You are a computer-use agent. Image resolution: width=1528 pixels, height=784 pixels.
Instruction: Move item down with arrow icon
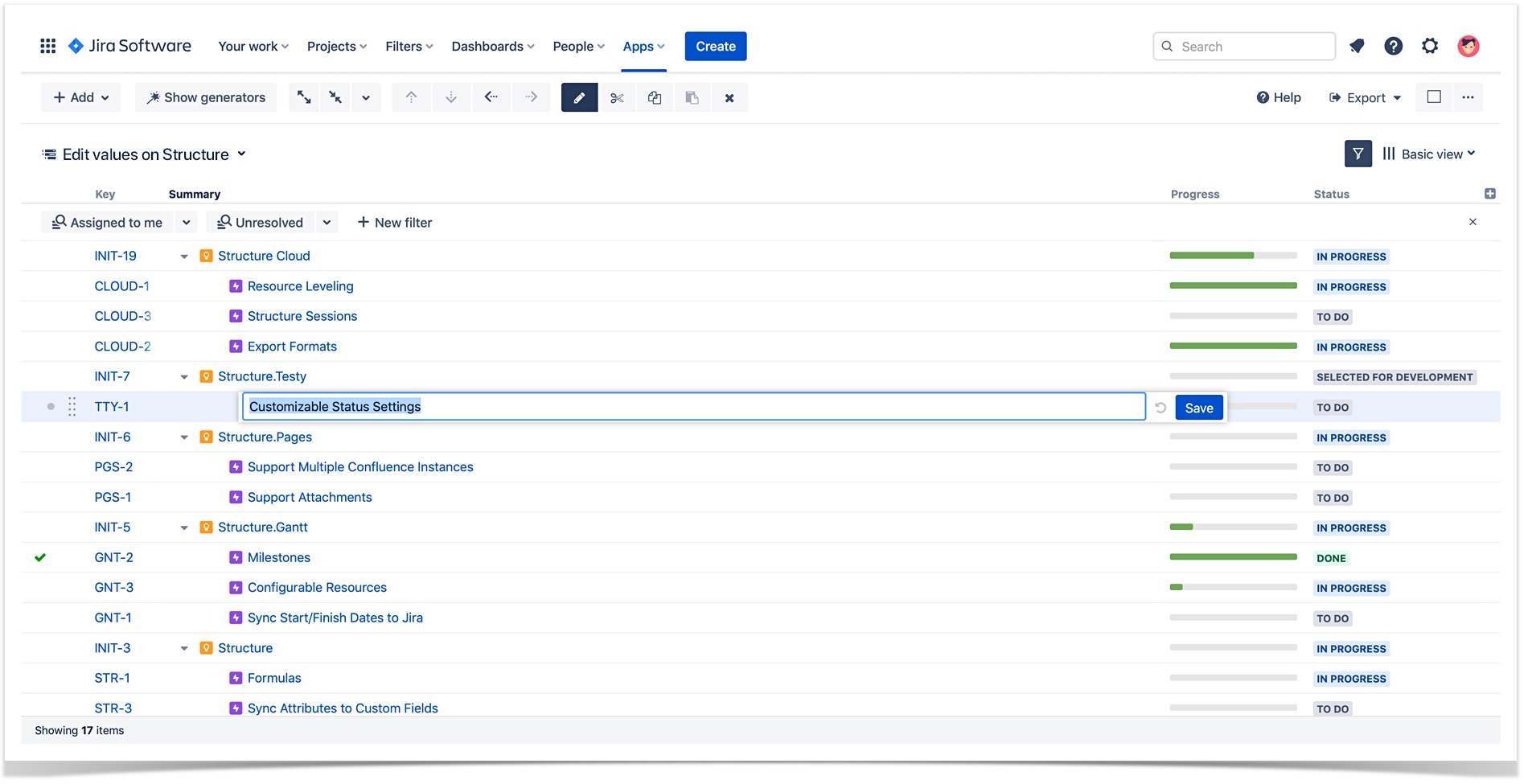click(x=451, y=97)
